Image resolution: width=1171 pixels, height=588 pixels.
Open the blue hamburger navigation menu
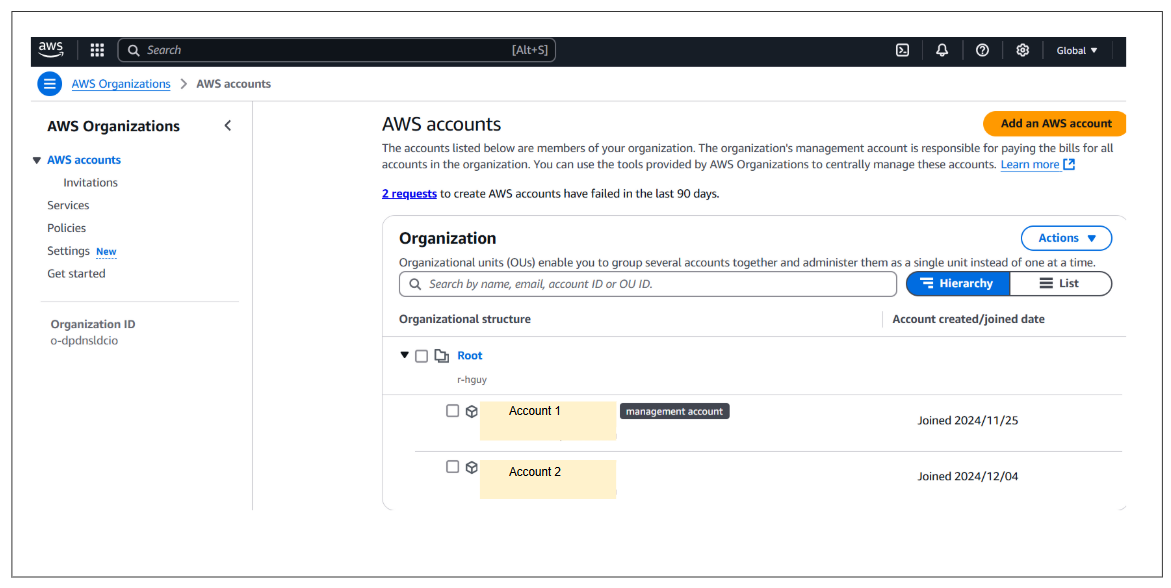(49, 83)
